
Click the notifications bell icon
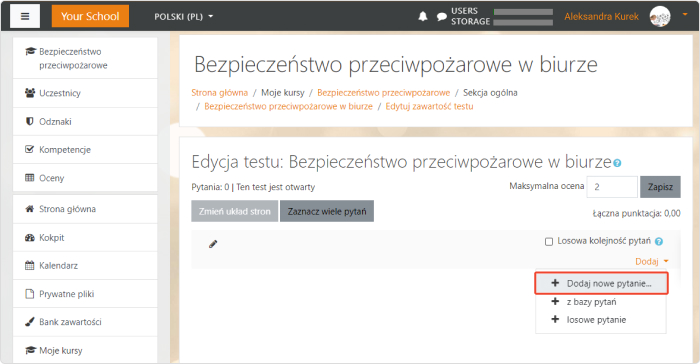[x=423, y=17]
